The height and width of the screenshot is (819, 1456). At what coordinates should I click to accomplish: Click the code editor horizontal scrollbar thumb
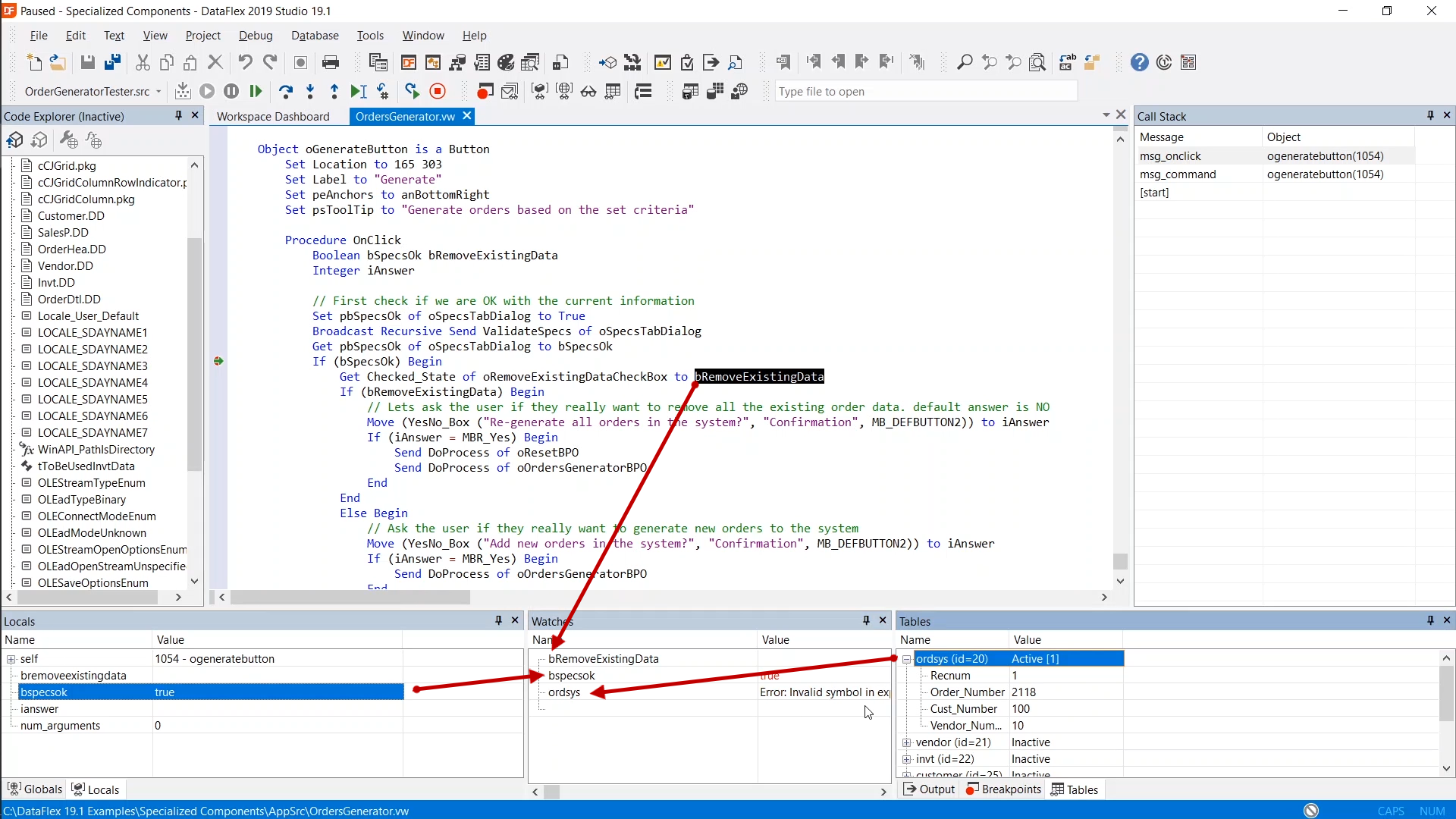point(350,598)
